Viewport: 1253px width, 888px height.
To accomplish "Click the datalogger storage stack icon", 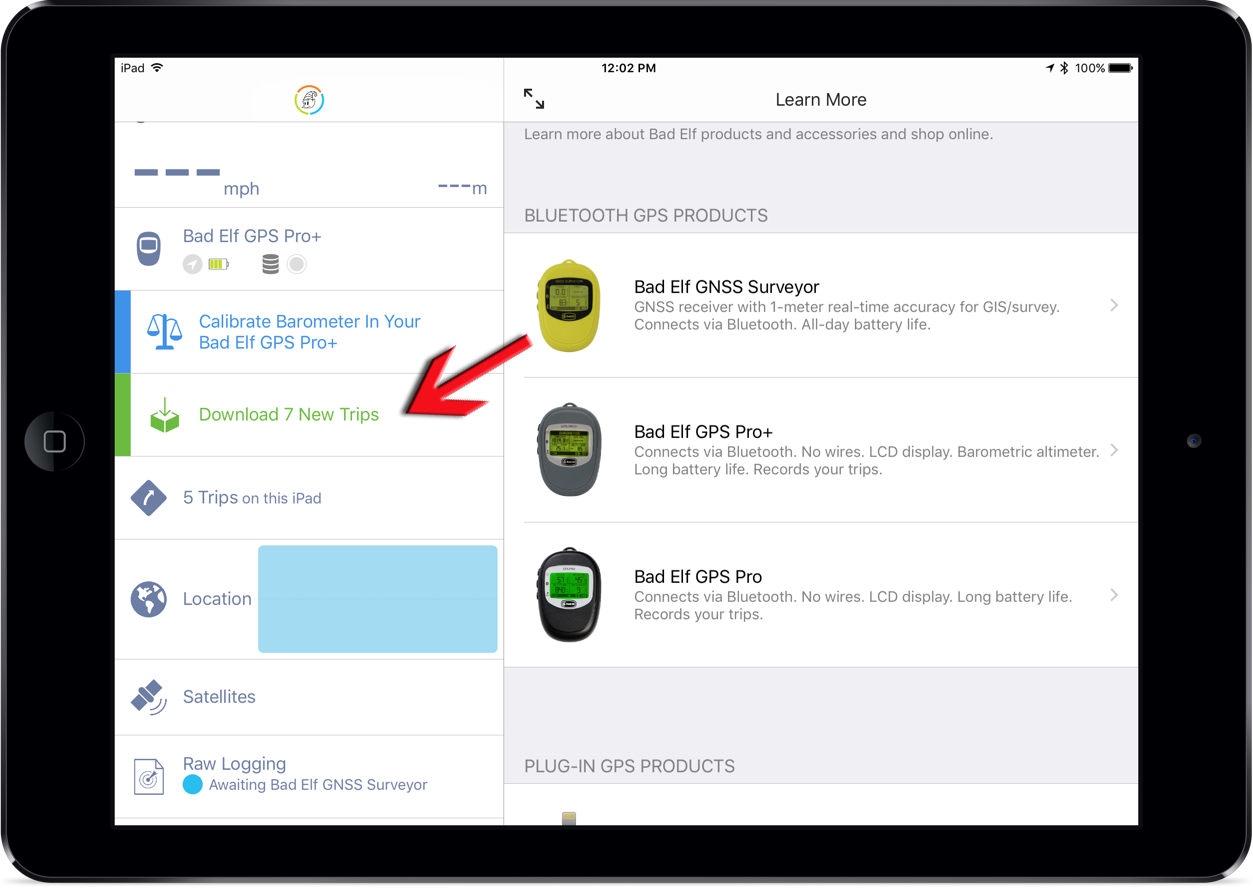I will click(270, 264).
